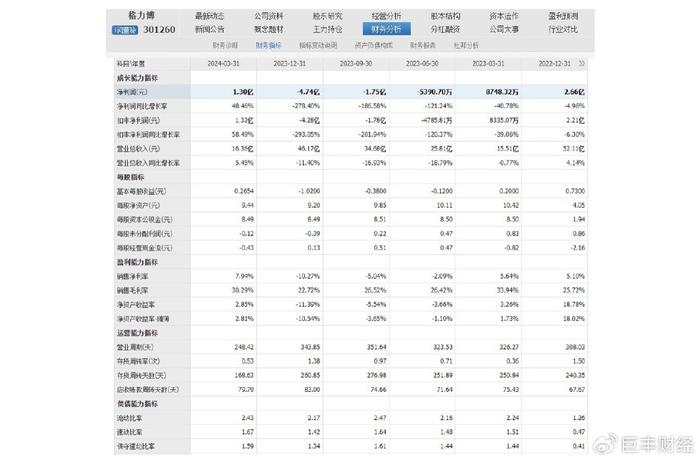Image resolution: width=700 pixels, height=461 pixels.
Task: Click earnings per share value 0.2654
Action: pos(244,191)
